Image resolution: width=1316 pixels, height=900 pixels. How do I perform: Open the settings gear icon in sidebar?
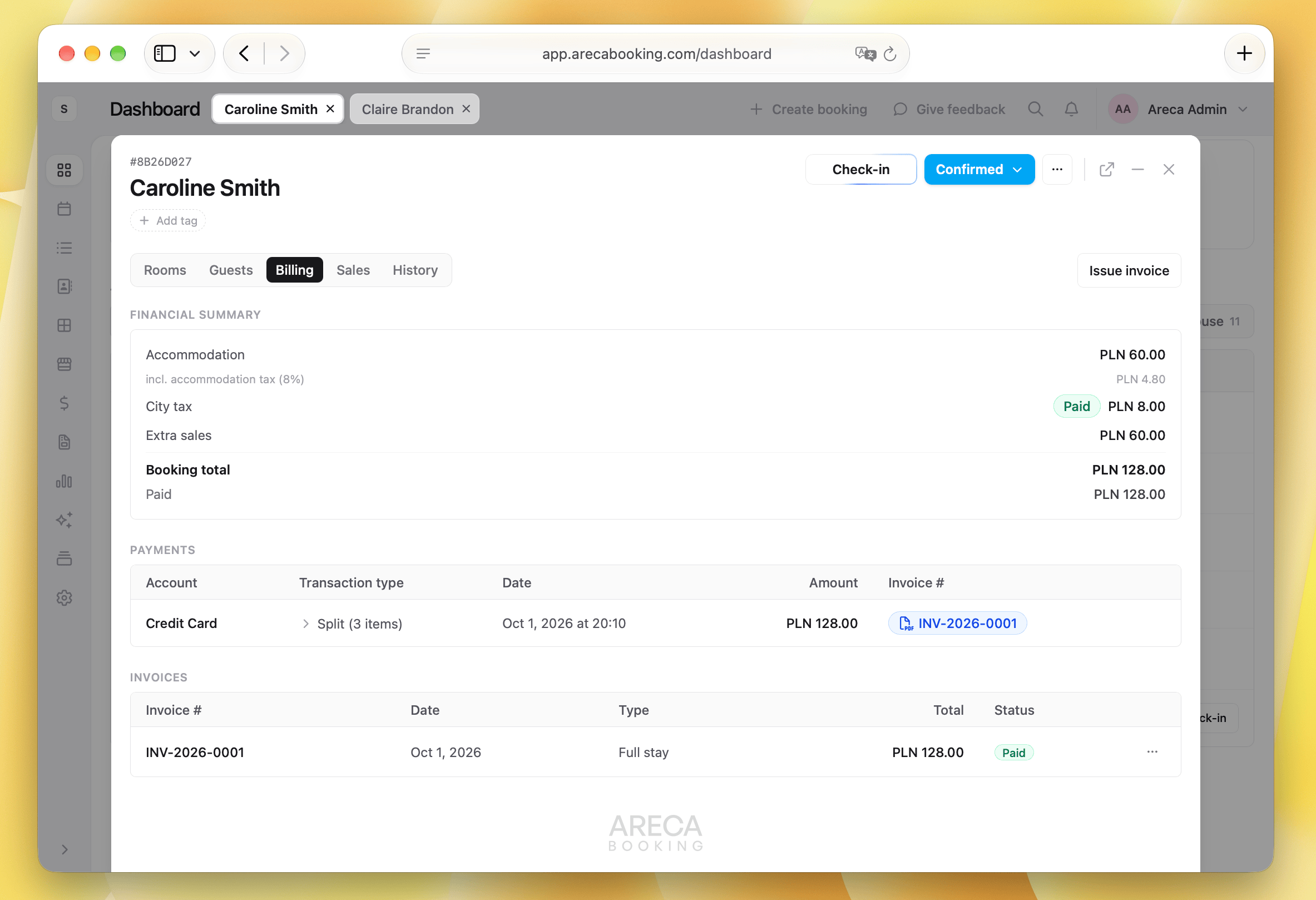pos(64,597)
